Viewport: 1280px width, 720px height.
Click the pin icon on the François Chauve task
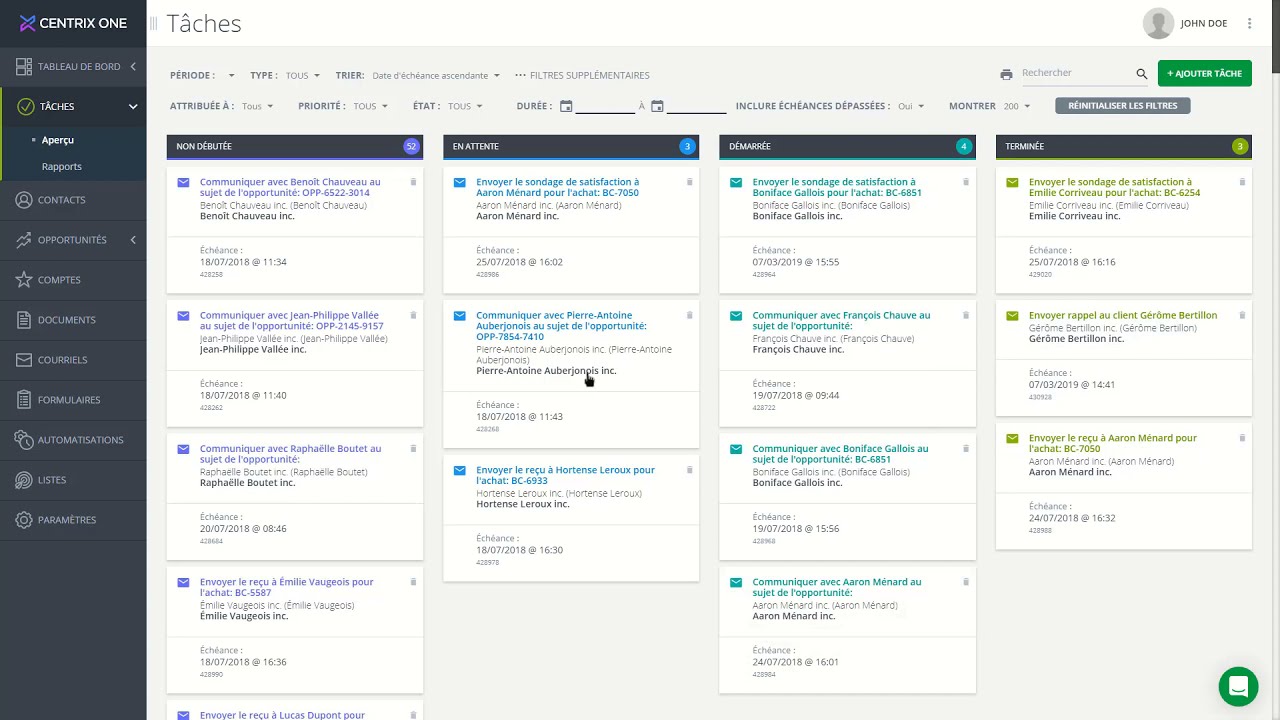coord(966,316)
